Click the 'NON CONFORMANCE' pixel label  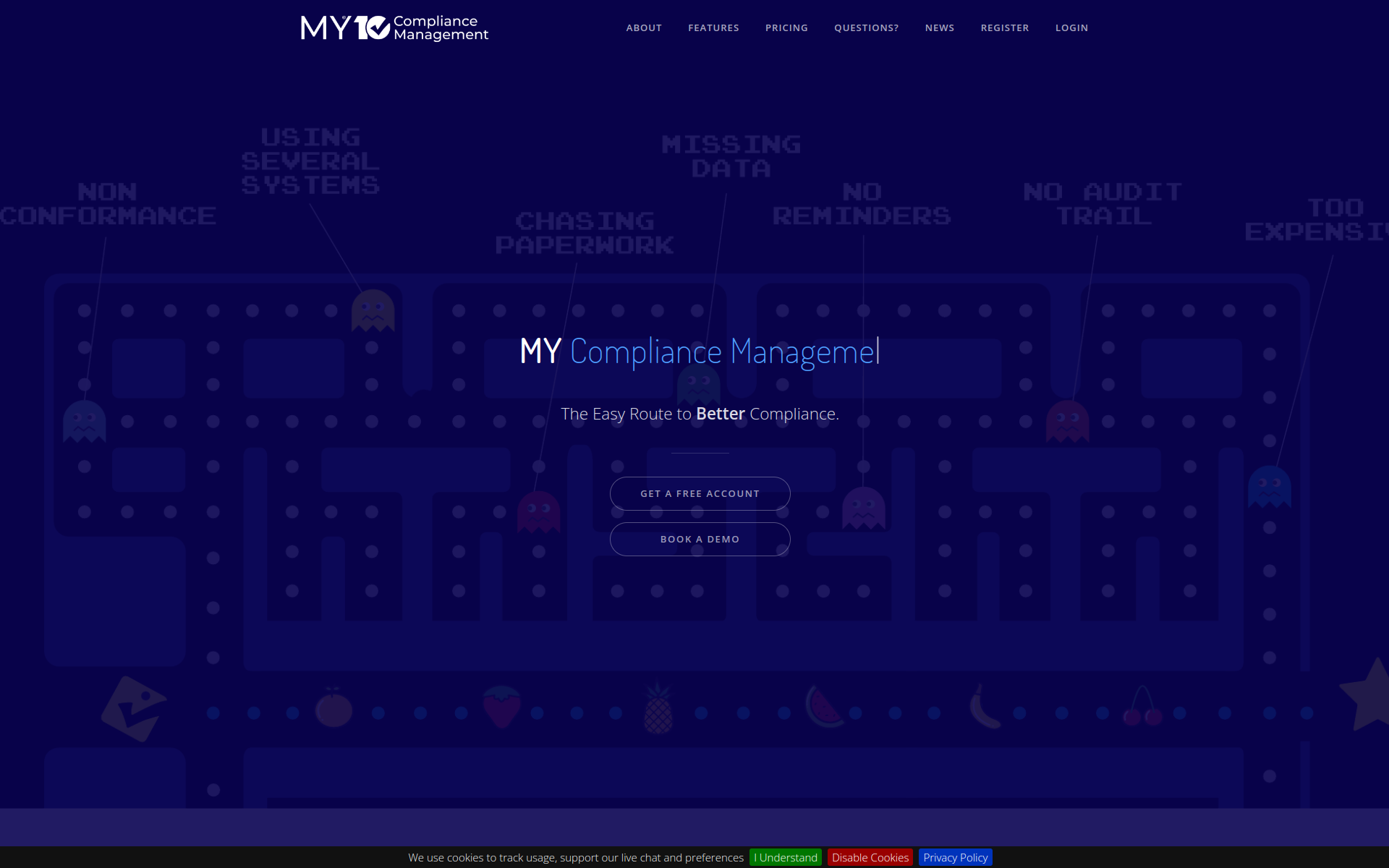click(x=108, y=204)
